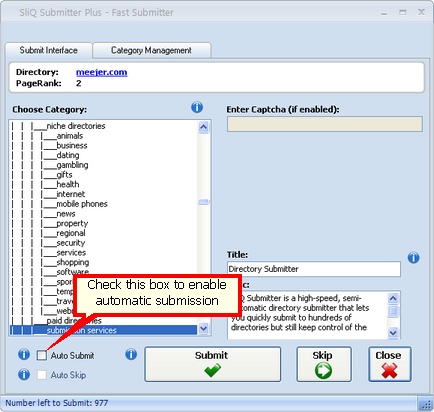Open the meejer.com directory link
434x412 pixels.
[x=101, y=72]
